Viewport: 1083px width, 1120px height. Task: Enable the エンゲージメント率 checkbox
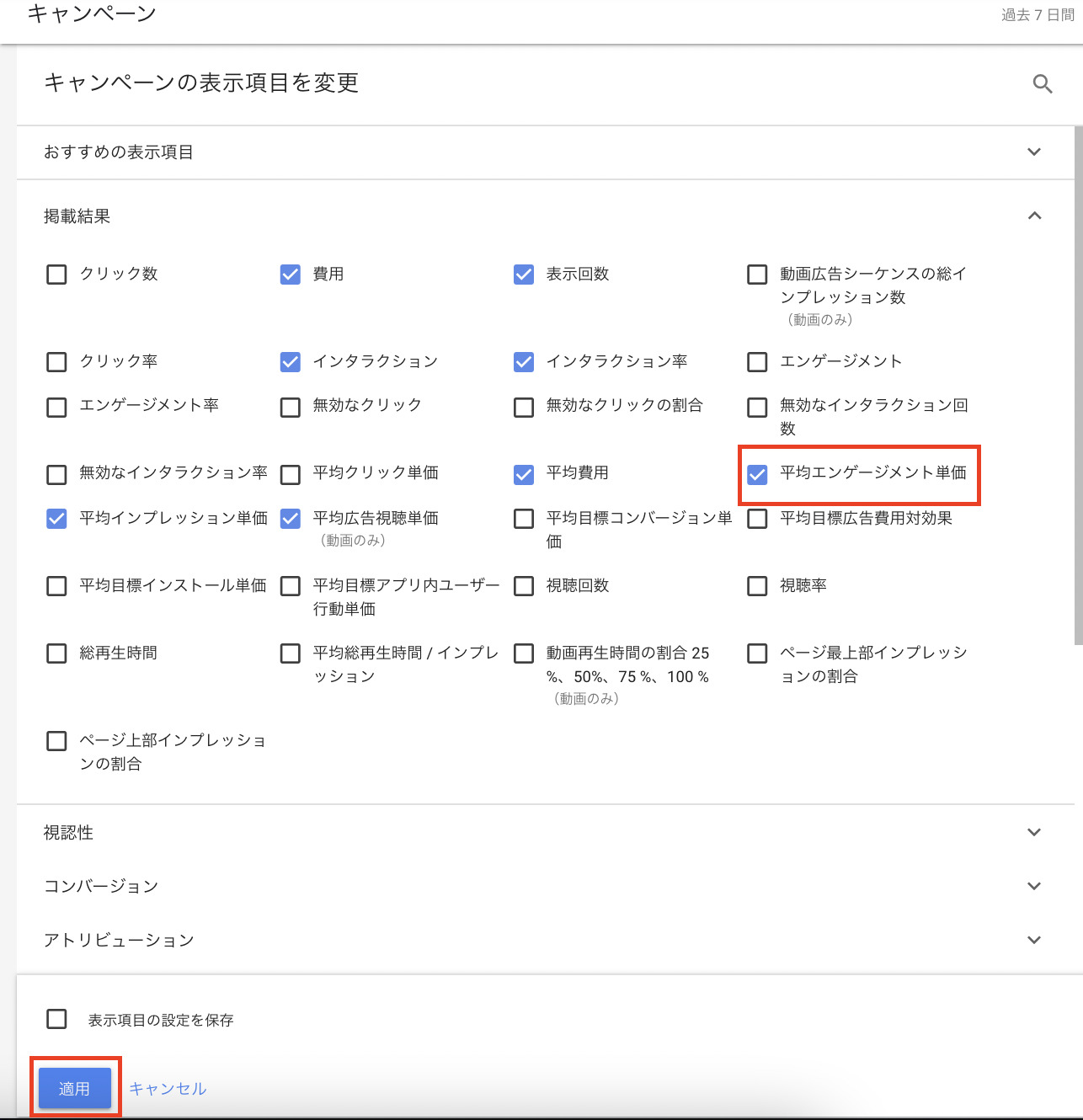click(x=56, y=408)
